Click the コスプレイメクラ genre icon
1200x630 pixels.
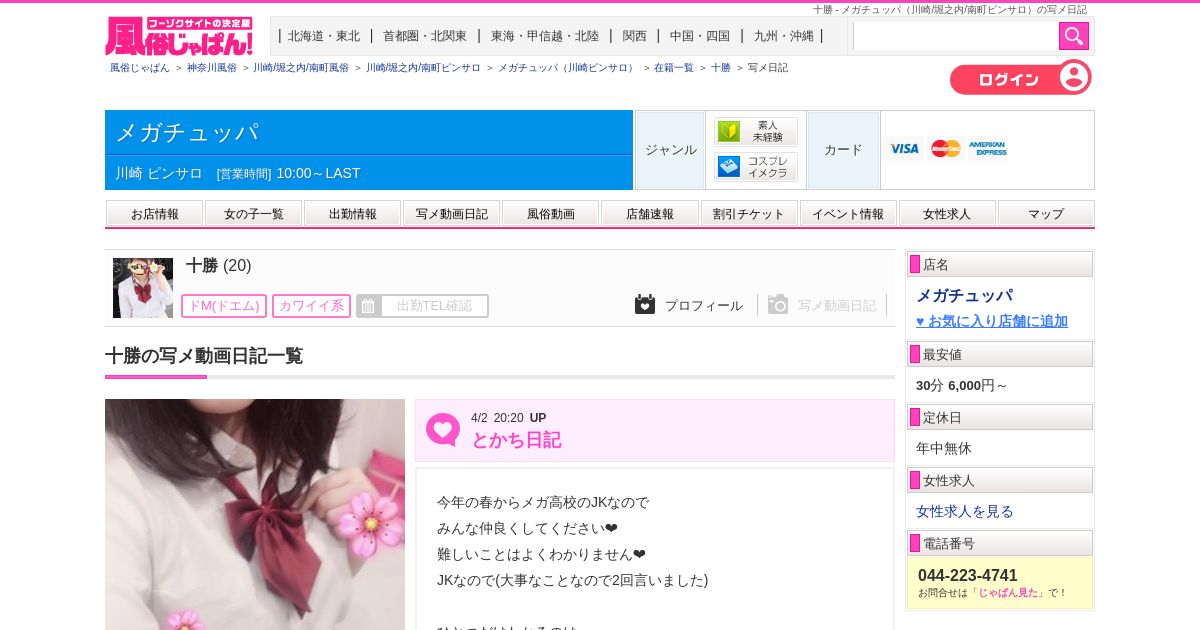756,166
